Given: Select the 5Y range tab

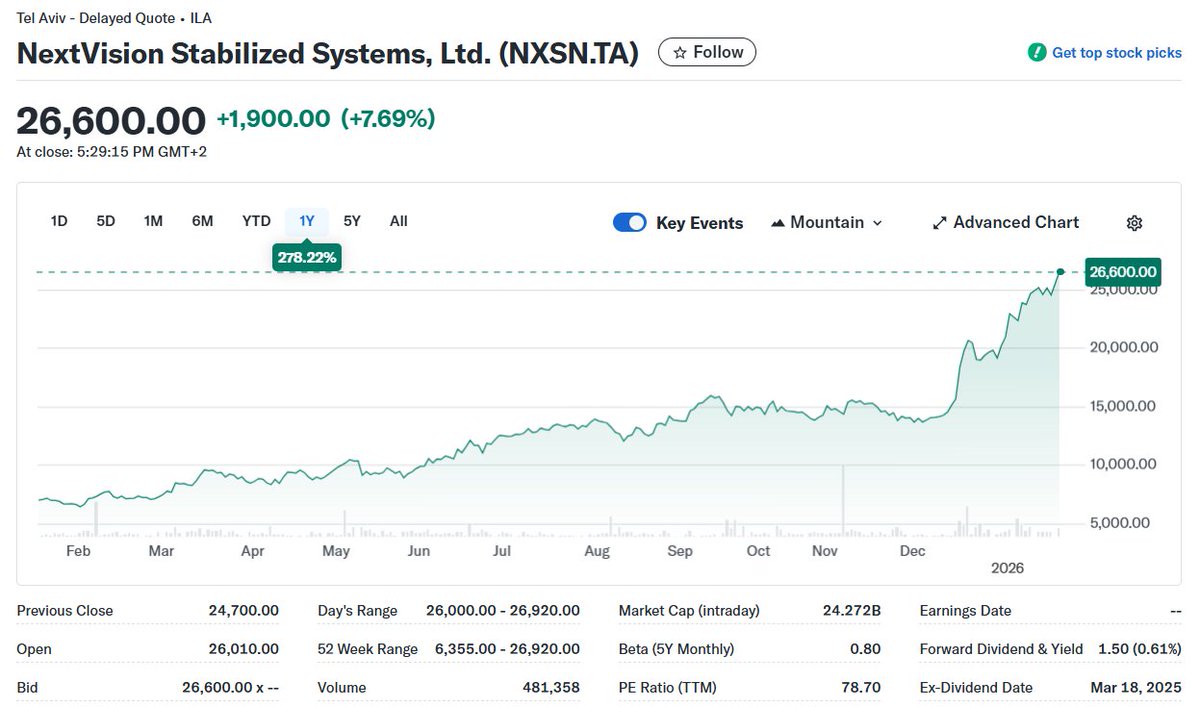Looking at the screenshot, I should (352, 221).
